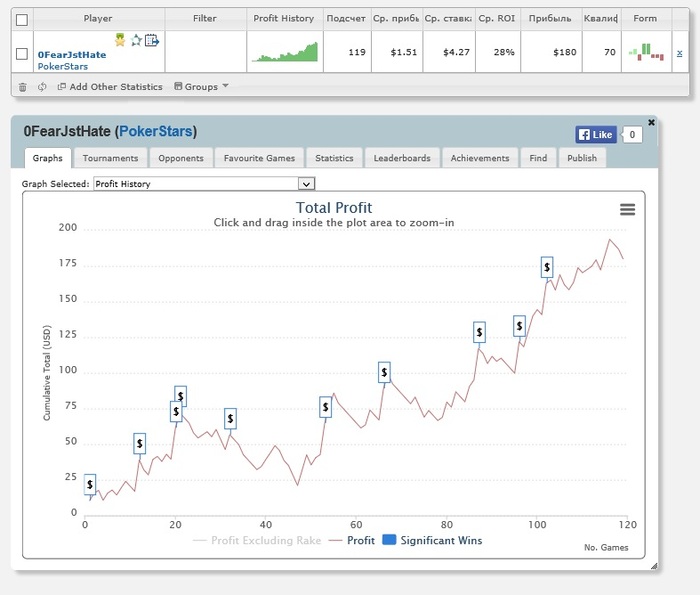Viewport: 700px width, 595px height.
Task: Expand the Groups dropdown menu
Action: pyautogui.click(x=201, y=87)
